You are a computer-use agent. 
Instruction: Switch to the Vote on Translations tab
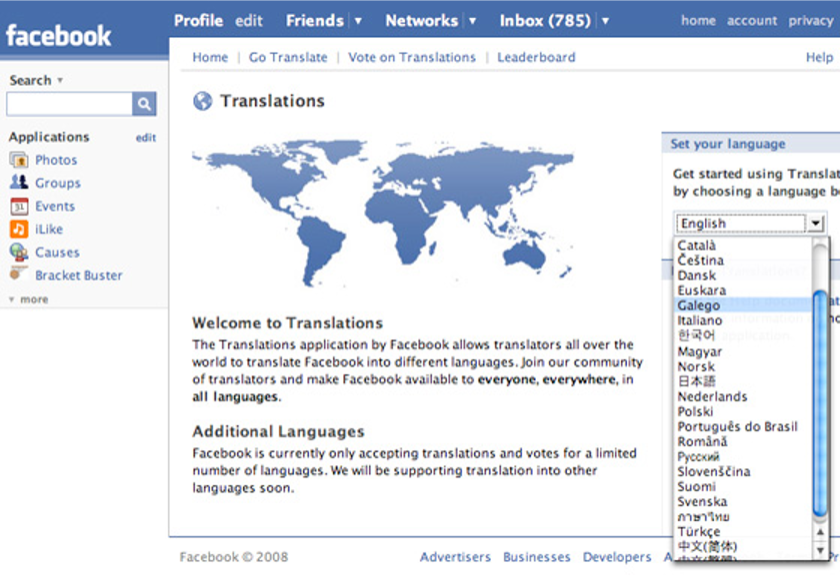[412, 57]
